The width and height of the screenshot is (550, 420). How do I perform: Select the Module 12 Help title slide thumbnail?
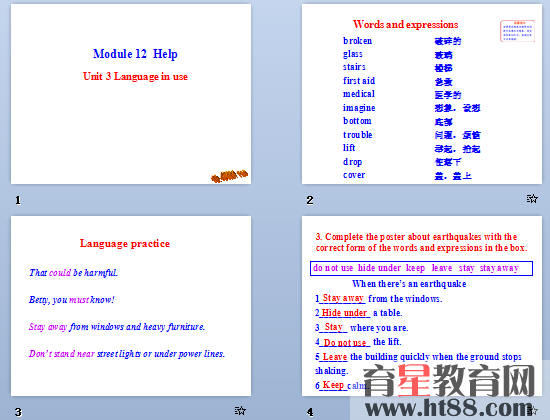(131, 94)
